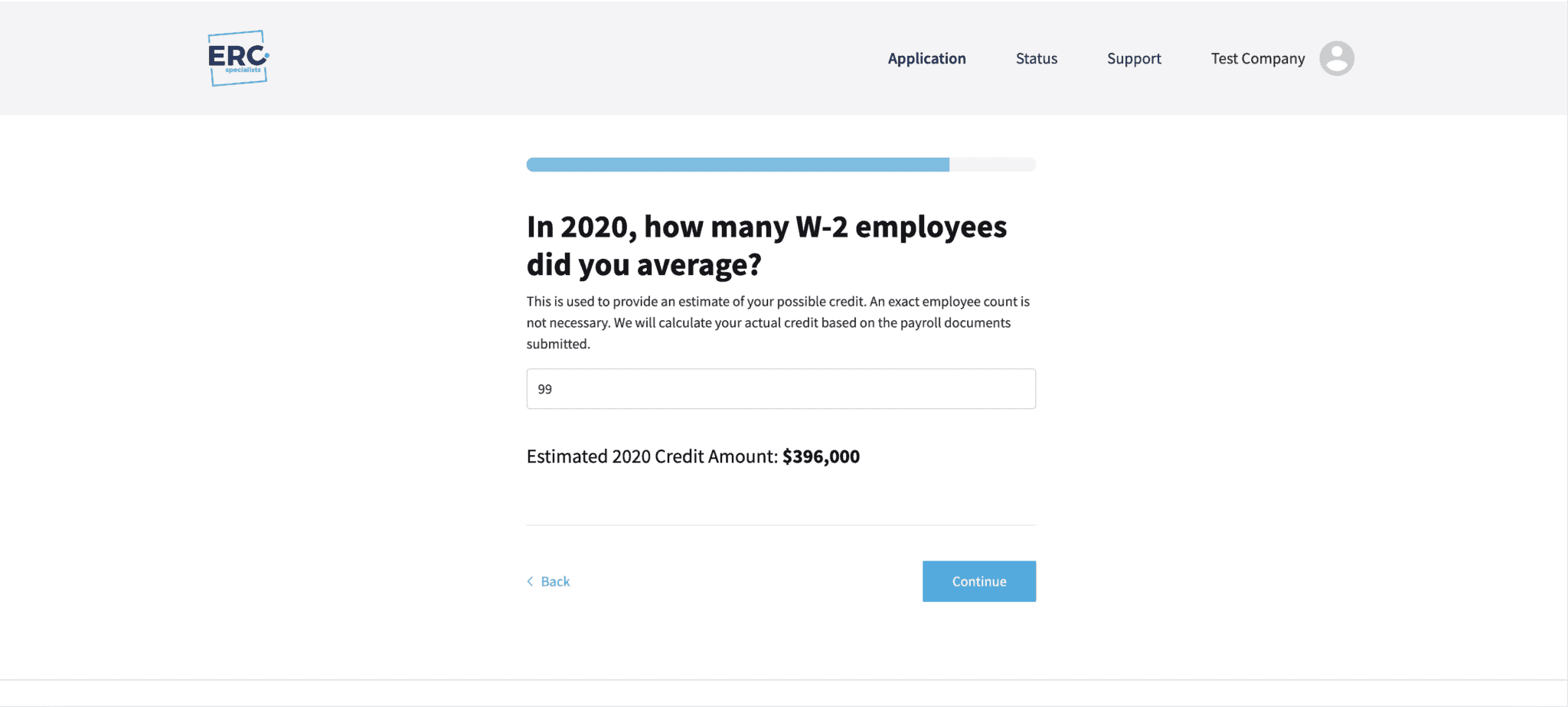Click the left chevron beside Back

point(530,581)
